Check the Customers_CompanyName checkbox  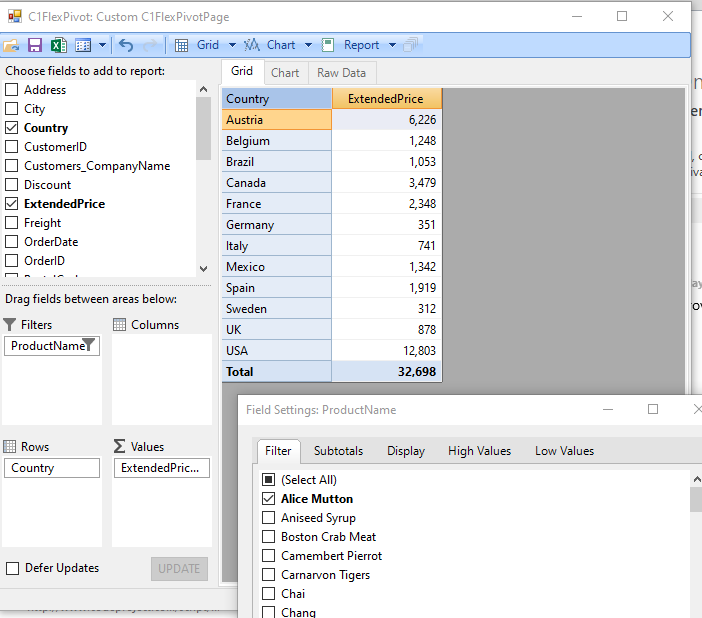pos(12,166)
